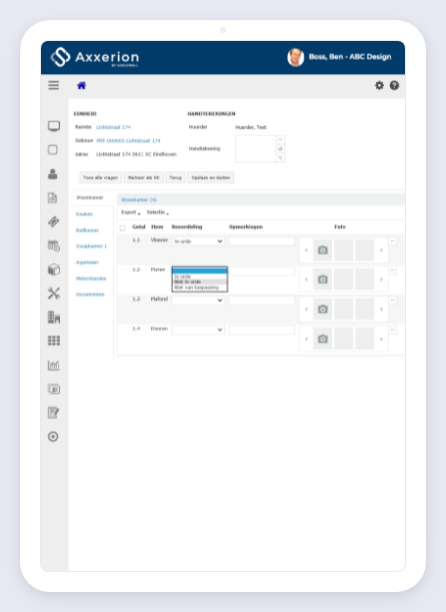The width and height of the screenshot is (446, 612).
Task: Open the monitor icon in the sidebar
Action: (x=53, y=126)
